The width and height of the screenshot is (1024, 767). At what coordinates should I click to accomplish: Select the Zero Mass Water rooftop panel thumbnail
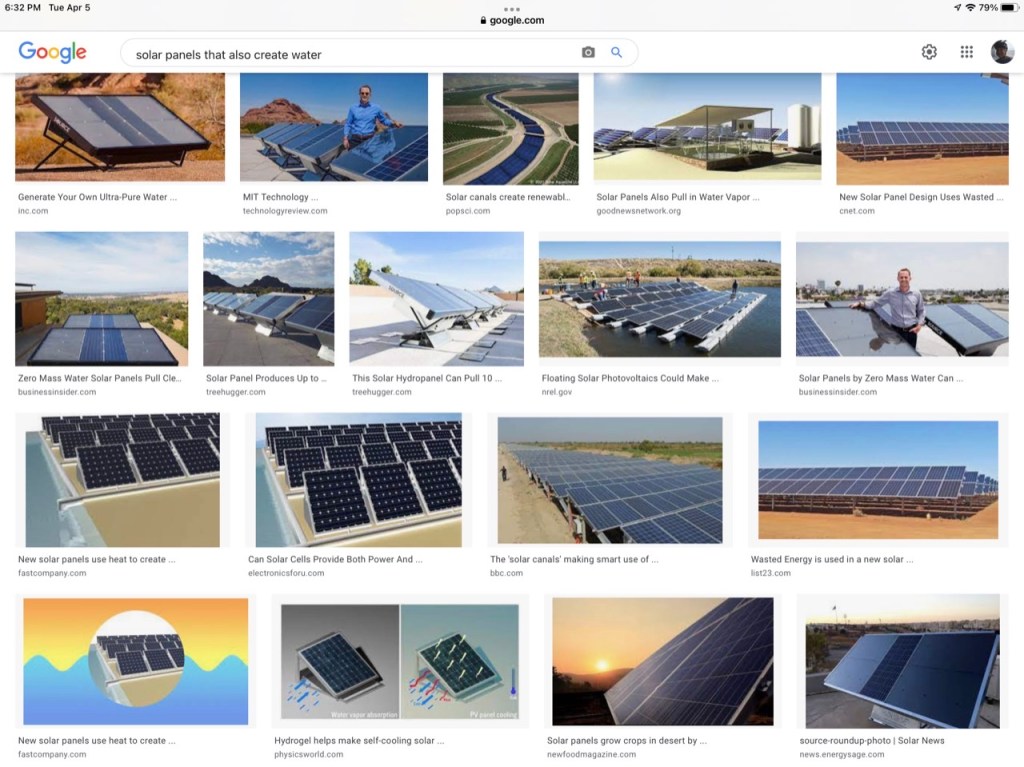coord(101,298)
